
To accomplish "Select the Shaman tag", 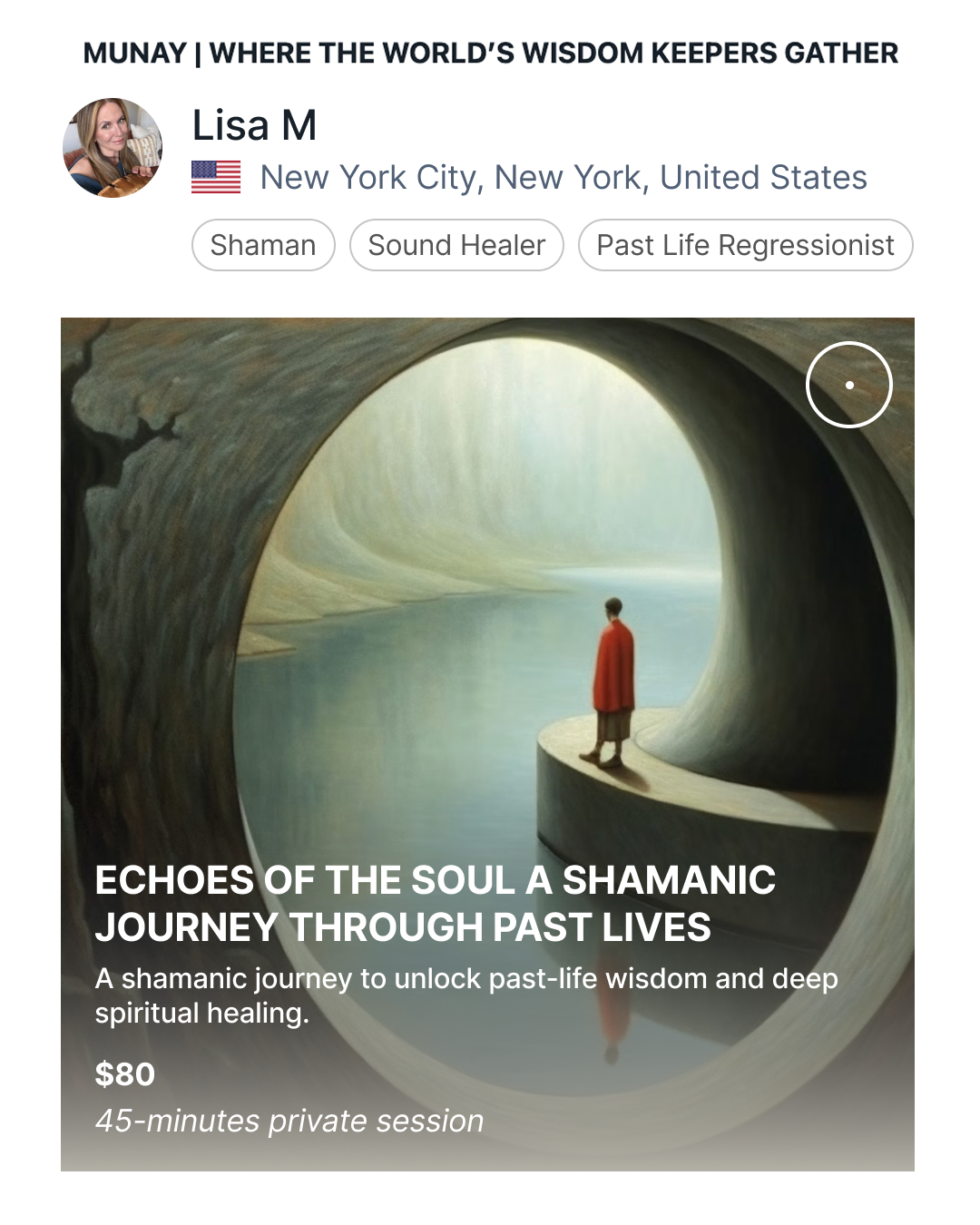I will tap(263, 245).
